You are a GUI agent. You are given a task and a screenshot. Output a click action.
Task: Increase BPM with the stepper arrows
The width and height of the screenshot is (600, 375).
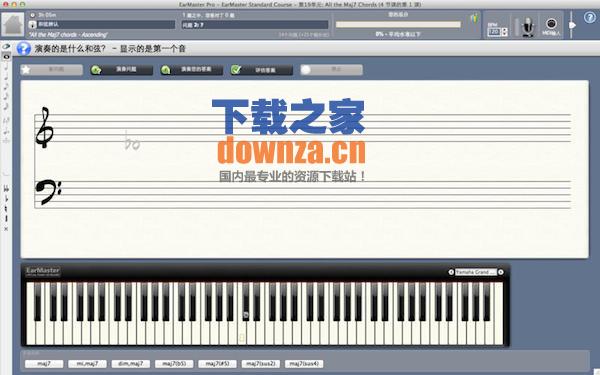pyautogui.click(x=504, y=30)
